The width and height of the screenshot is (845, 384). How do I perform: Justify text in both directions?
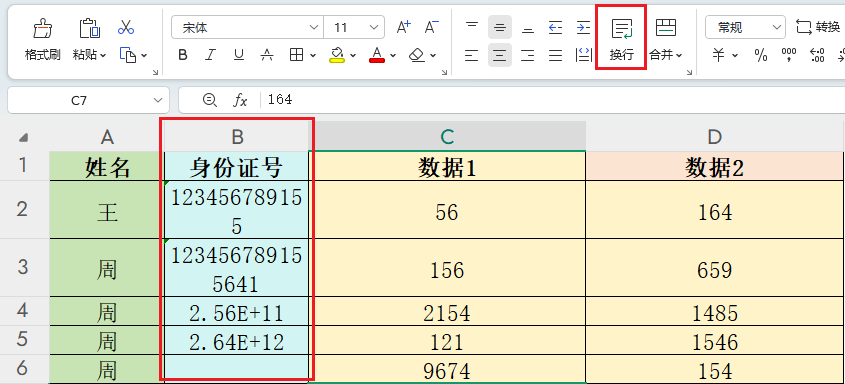point(555,54)
